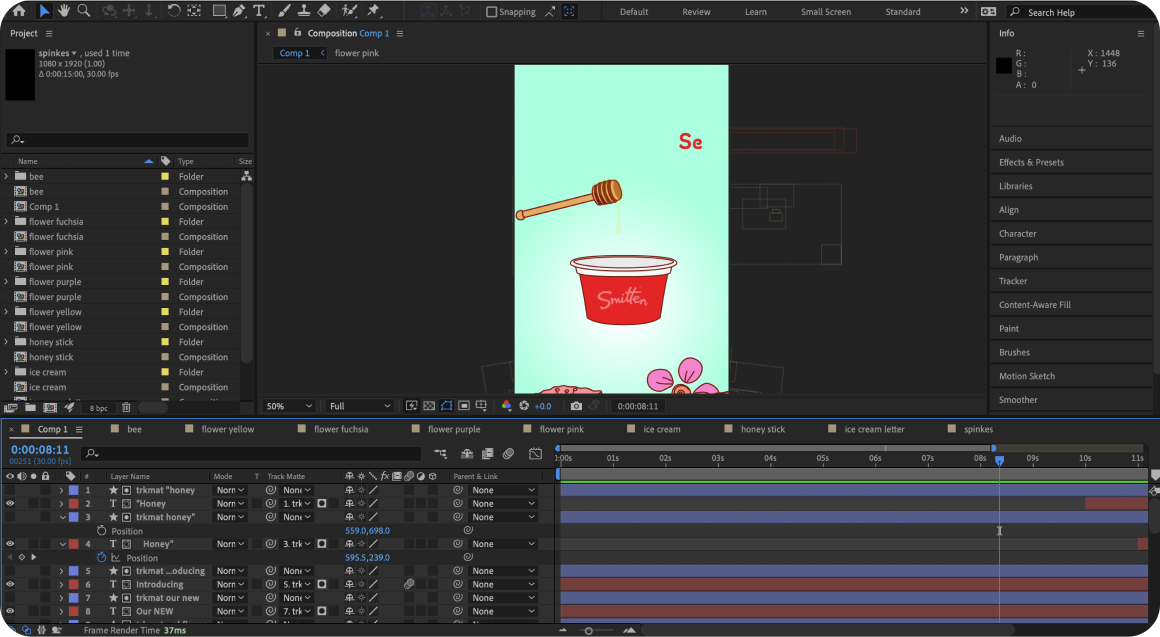1160x637 pixels.
Task: Select the Puppet Pin tool
Action: (x=374, y=11)
